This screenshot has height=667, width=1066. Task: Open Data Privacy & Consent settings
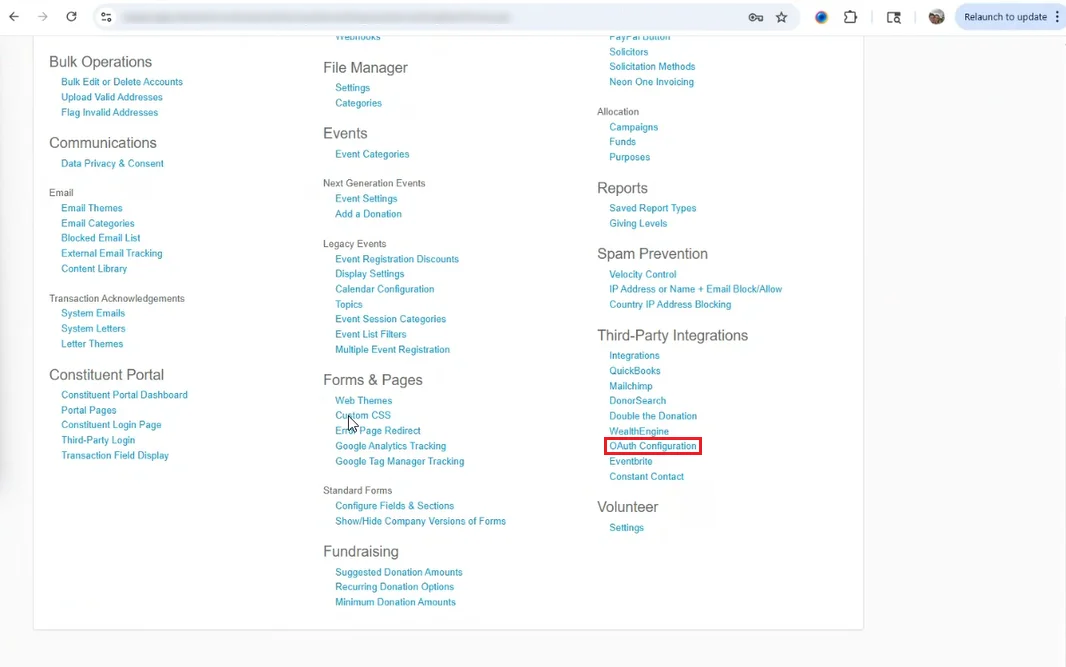(x=112, y=163)
